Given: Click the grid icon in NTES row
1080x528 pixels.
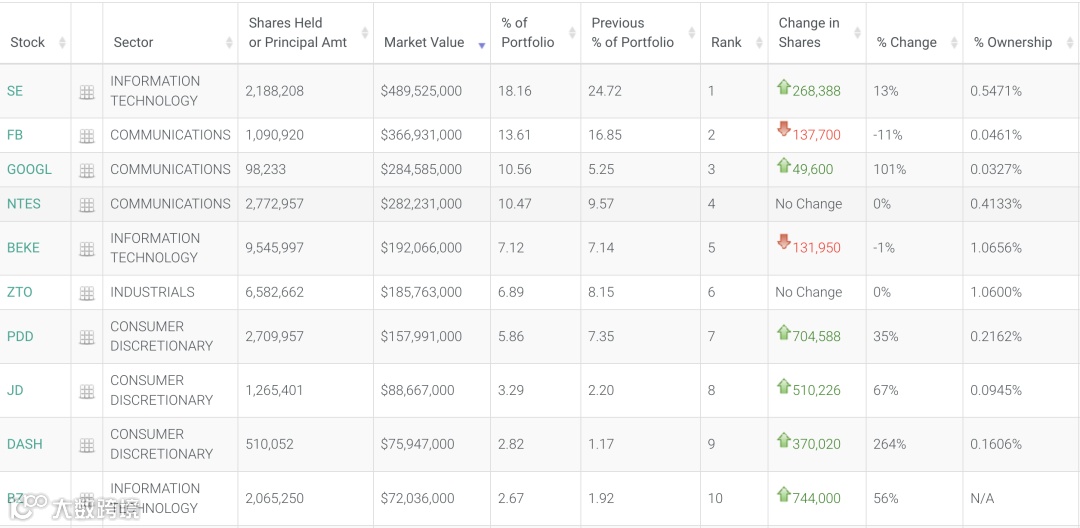Looking at the screenshot, I should [87, 205].
